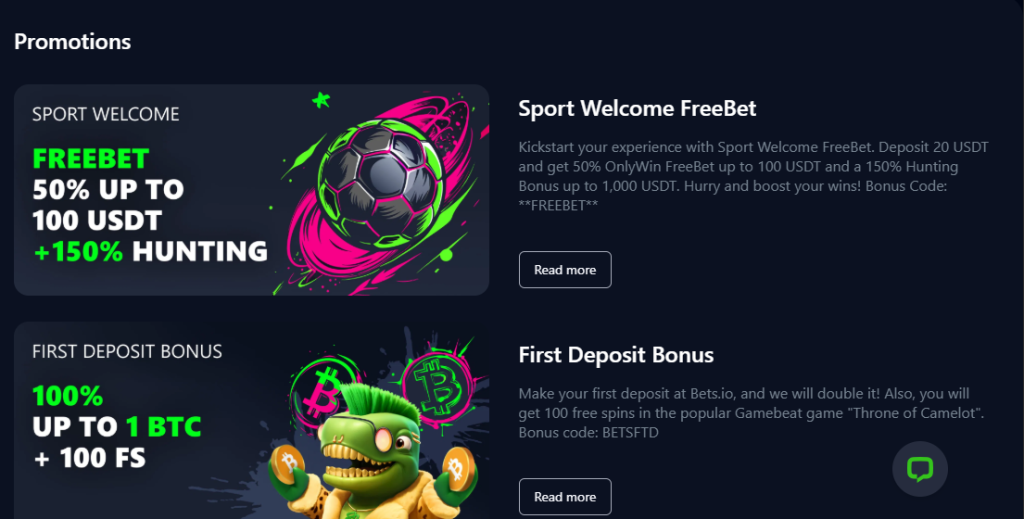
Task: Click the pink Bitcoin coin emblem
Action: tap(325, 391)
